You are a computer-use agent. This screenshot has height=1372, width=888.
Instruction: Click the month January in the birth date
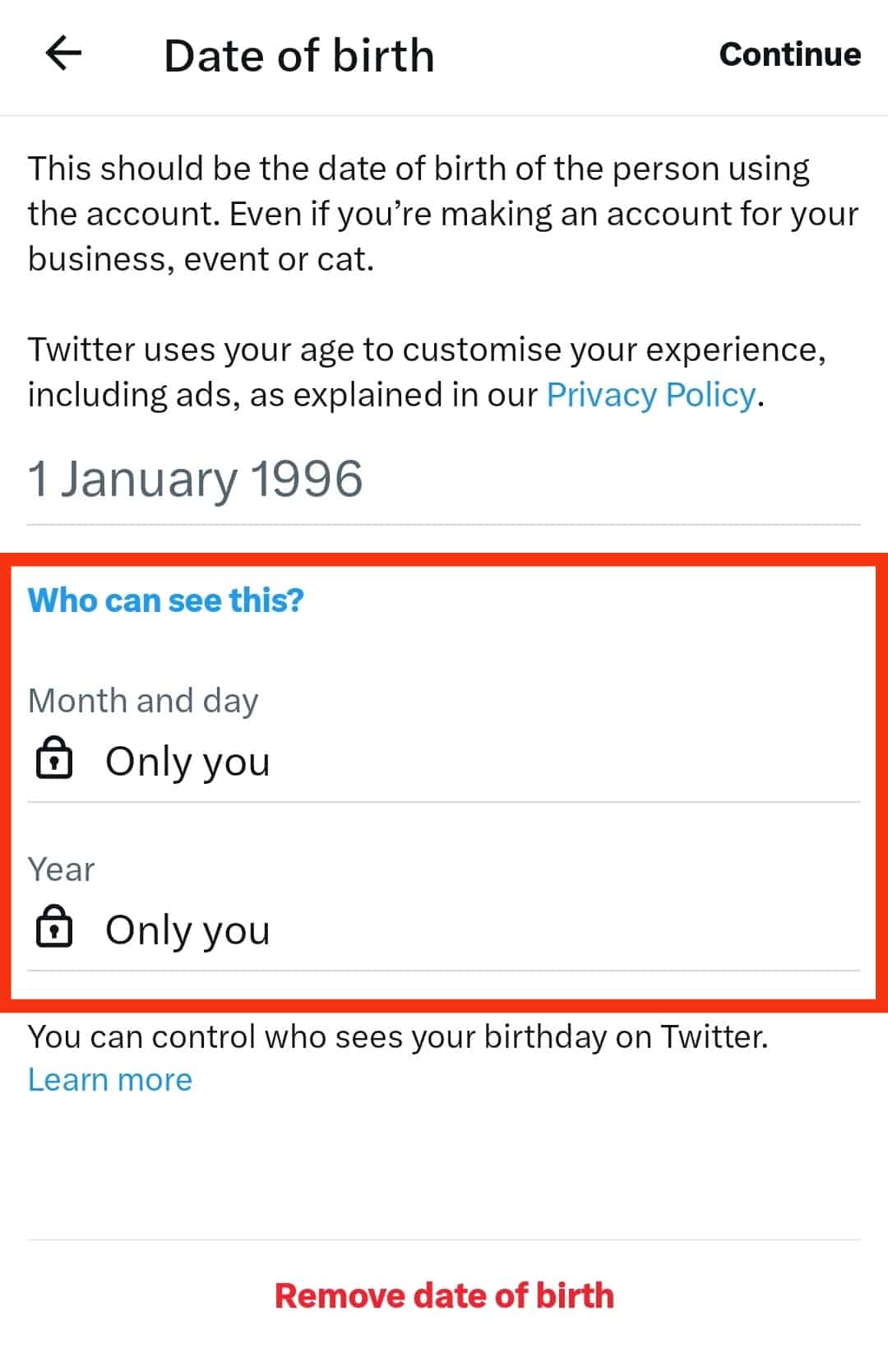[149, 479]
